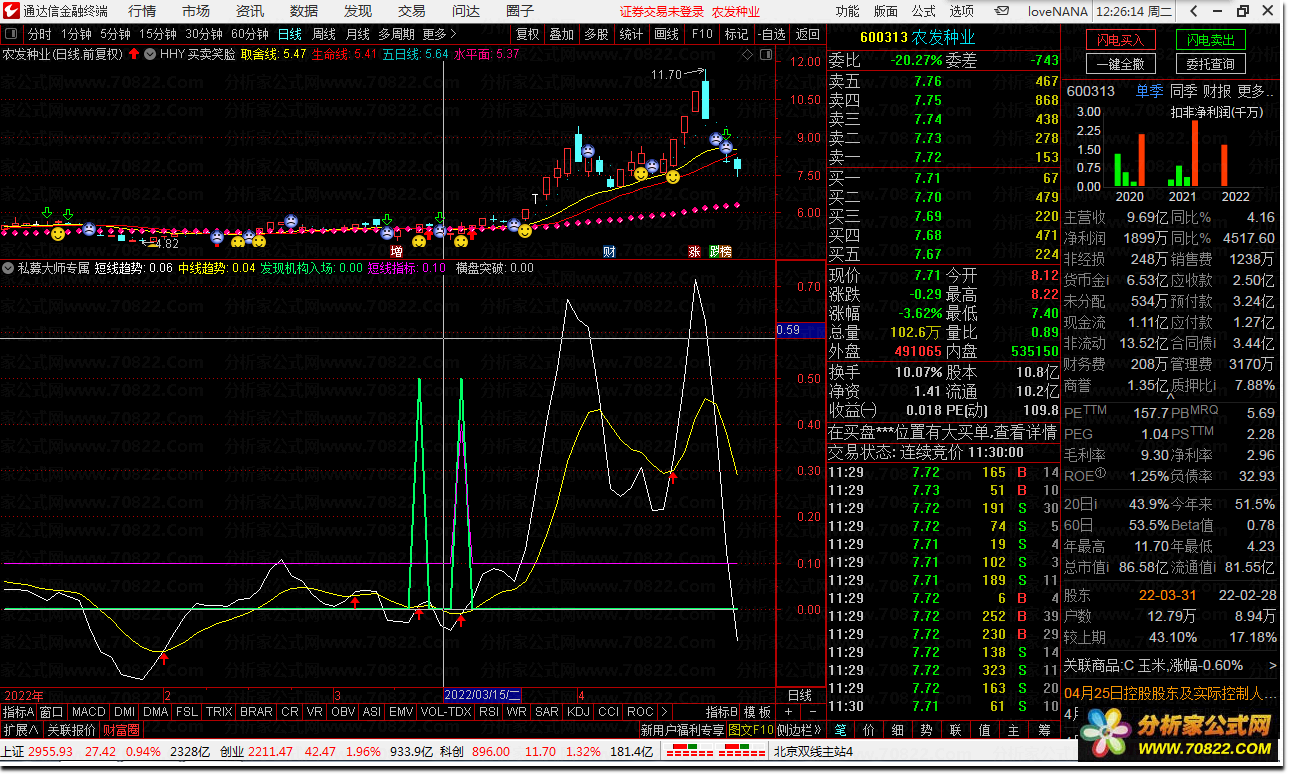Open the 数据 menu

click(304, 11)
